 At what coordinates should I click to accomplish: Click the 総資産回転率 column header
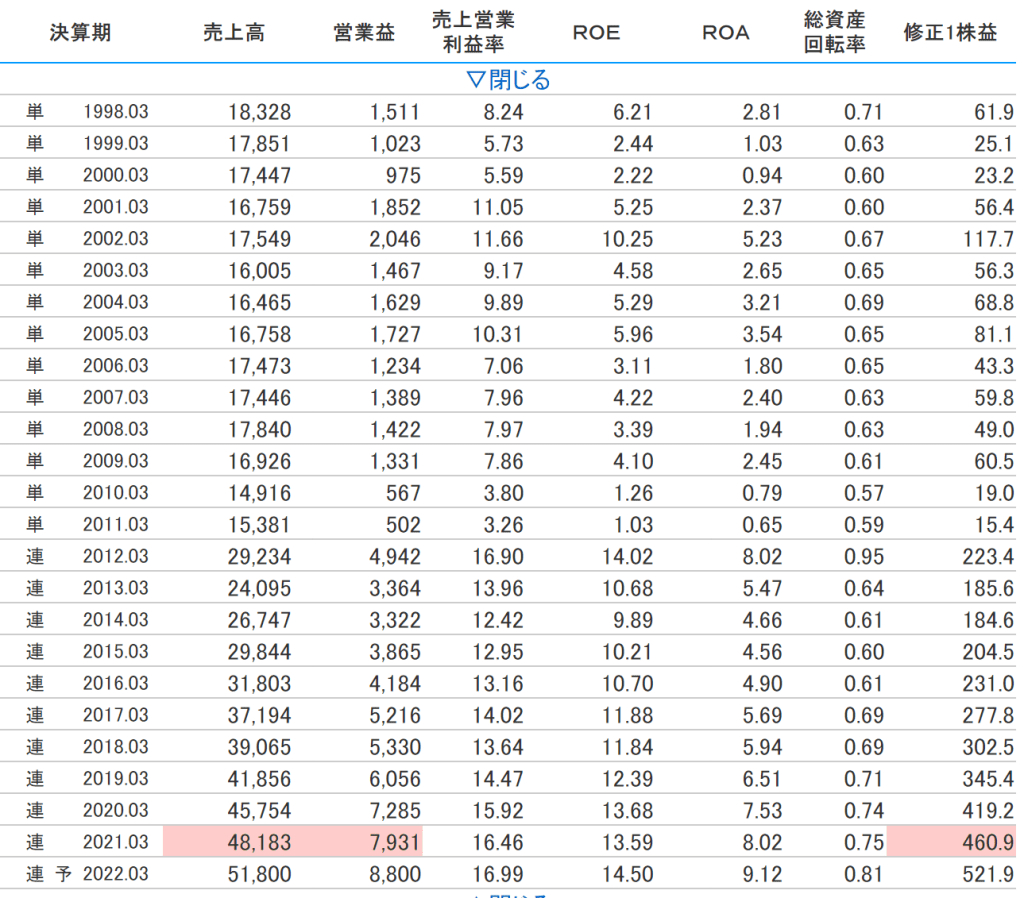coord(834,32)
